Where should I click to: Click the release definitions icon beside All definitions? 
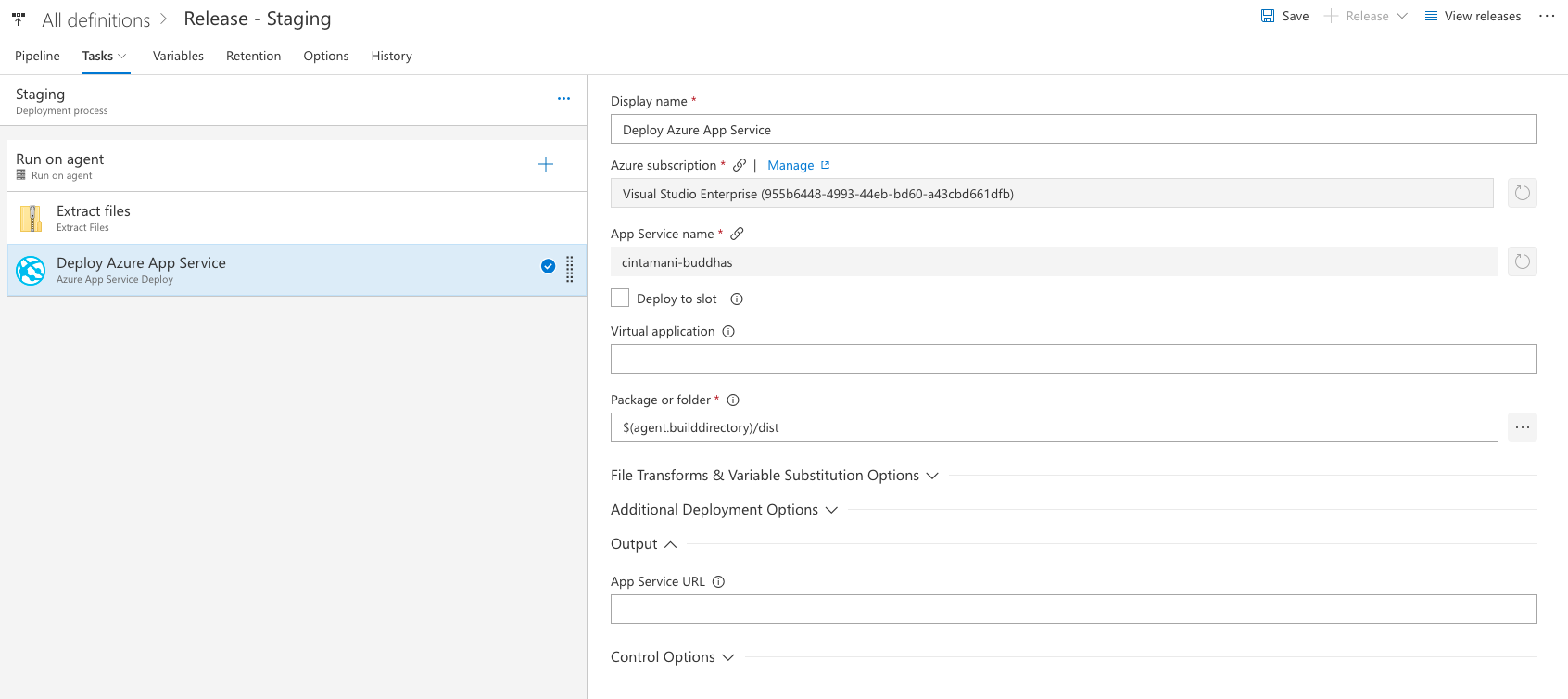(19, 19)
